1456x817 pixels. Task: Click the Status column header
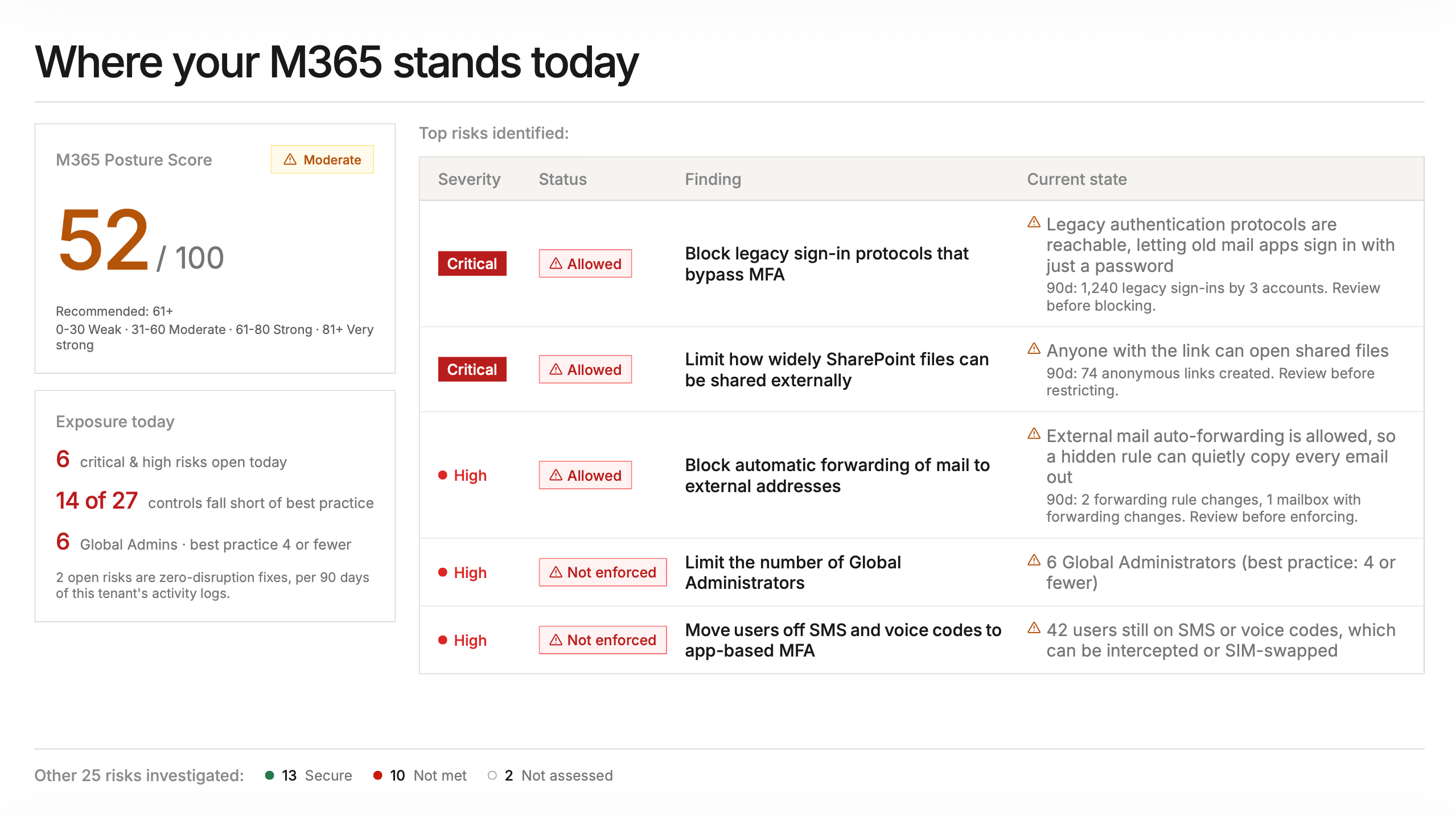[x=562, y=179]
